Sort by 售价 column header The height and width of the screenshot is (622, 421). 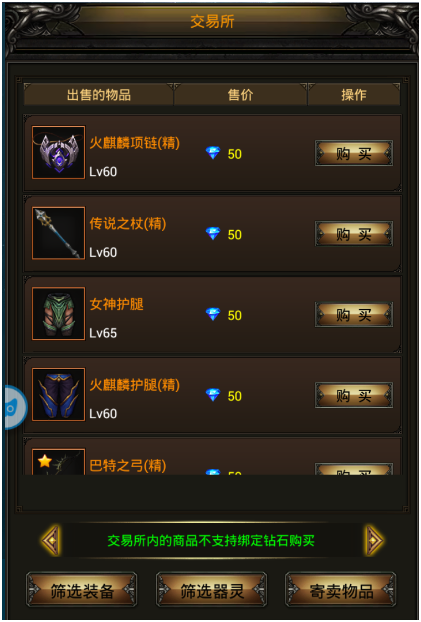tap(240, 95)
